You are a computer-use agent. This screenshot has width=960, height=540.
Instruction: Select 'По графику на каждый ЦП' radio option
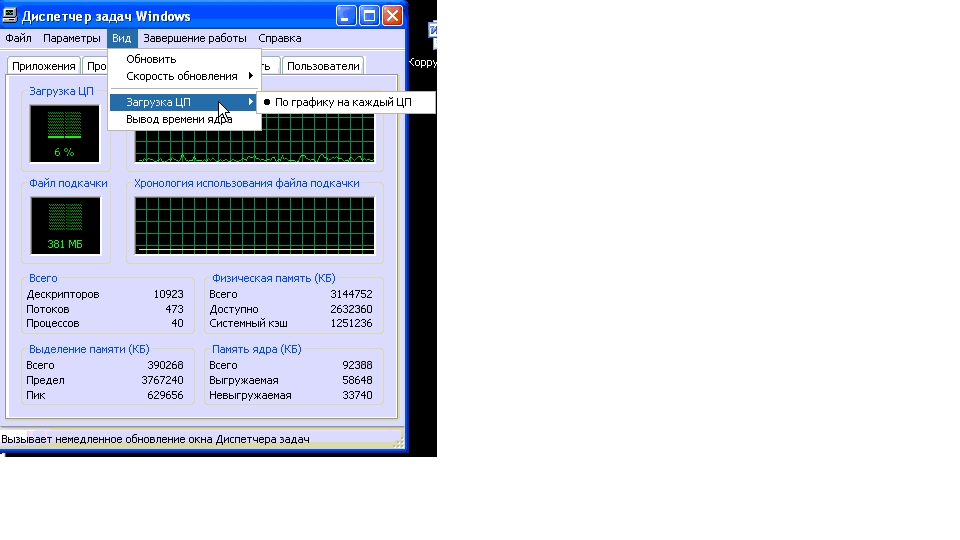pos(344,102)
